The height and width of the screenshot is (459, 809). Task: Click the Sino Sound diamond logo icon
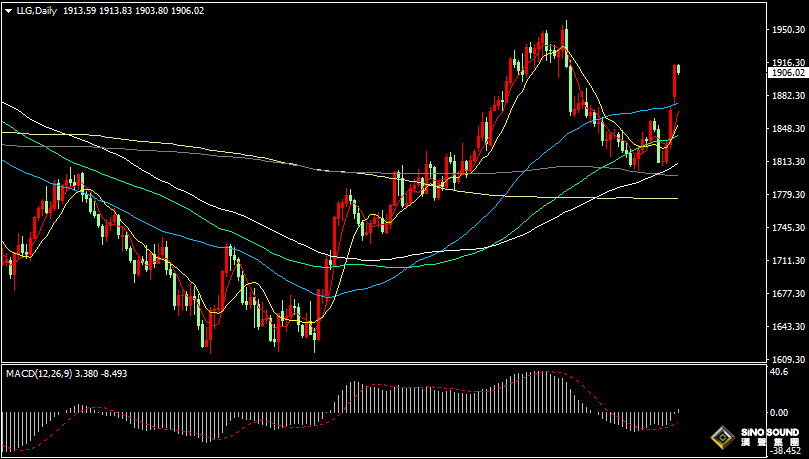(723, 438)
